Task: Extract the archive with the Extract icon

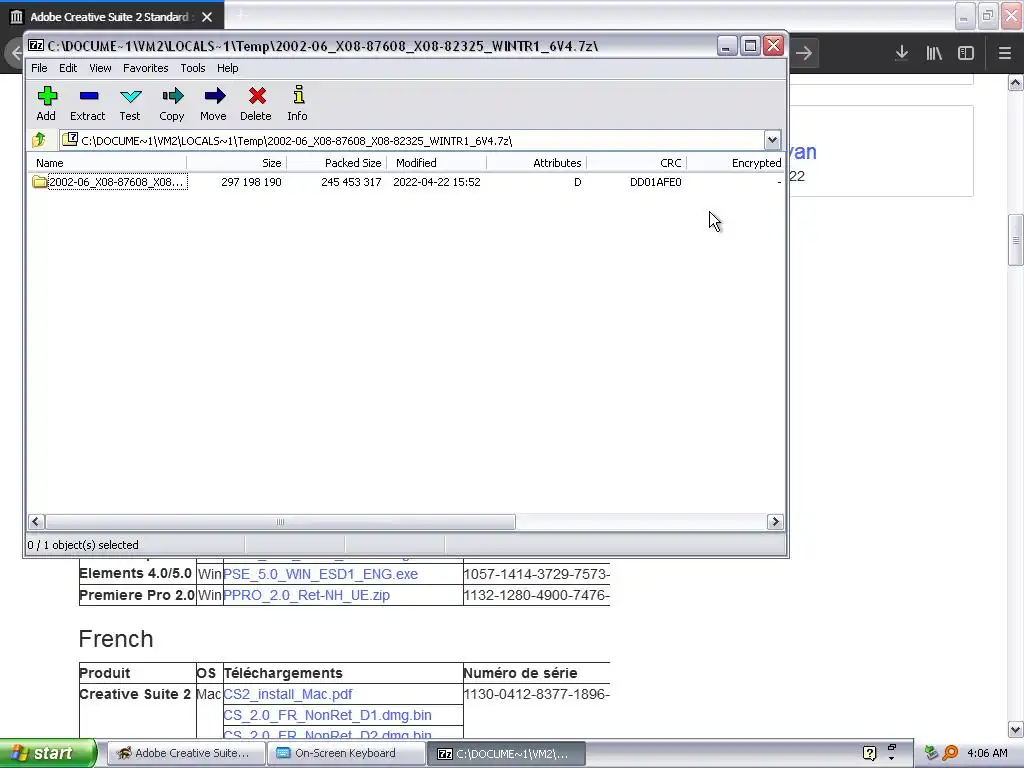Action: click(88, 103)
